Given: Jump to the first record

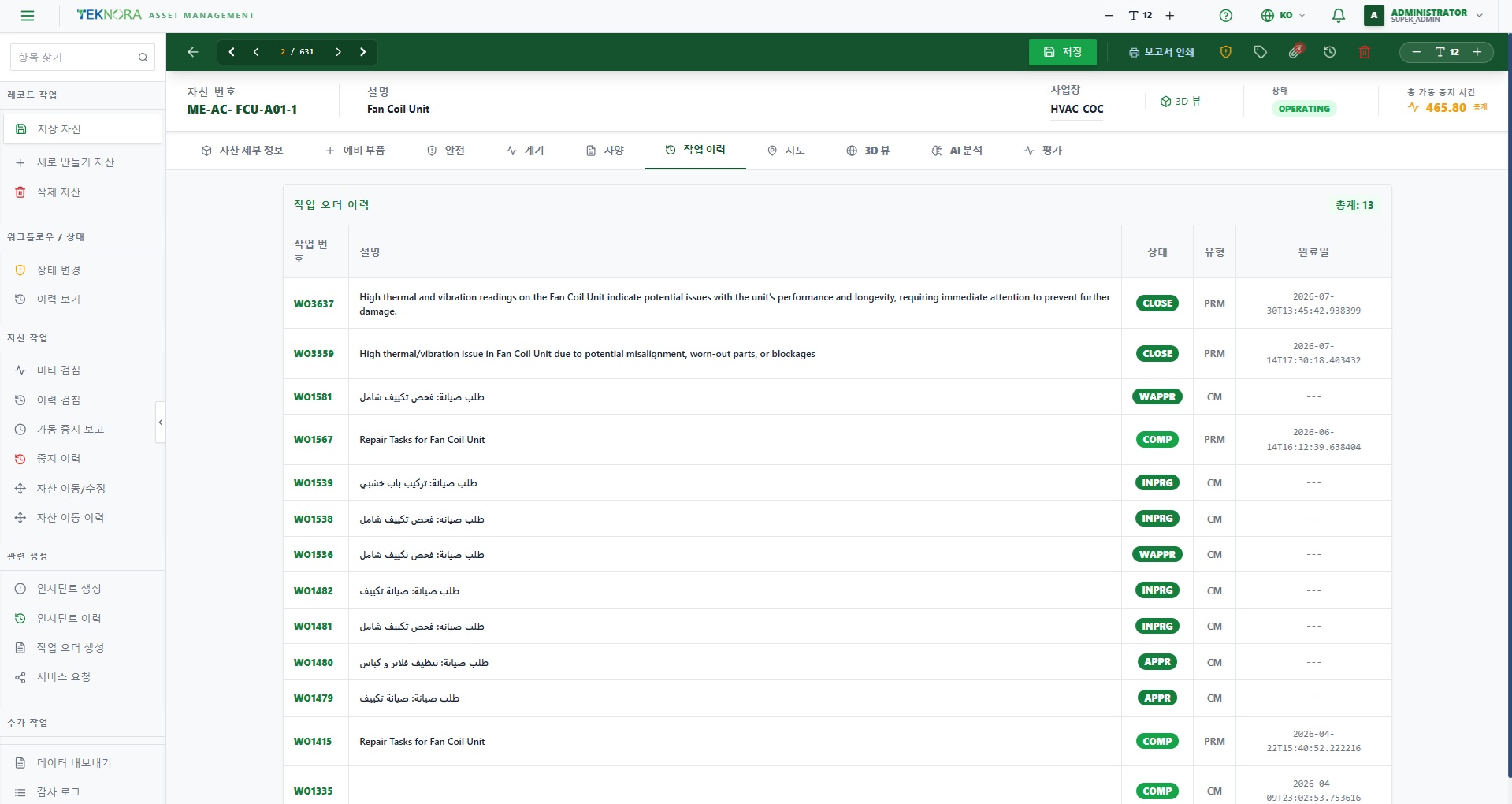Looking at the screenshot, I should 232,52.
